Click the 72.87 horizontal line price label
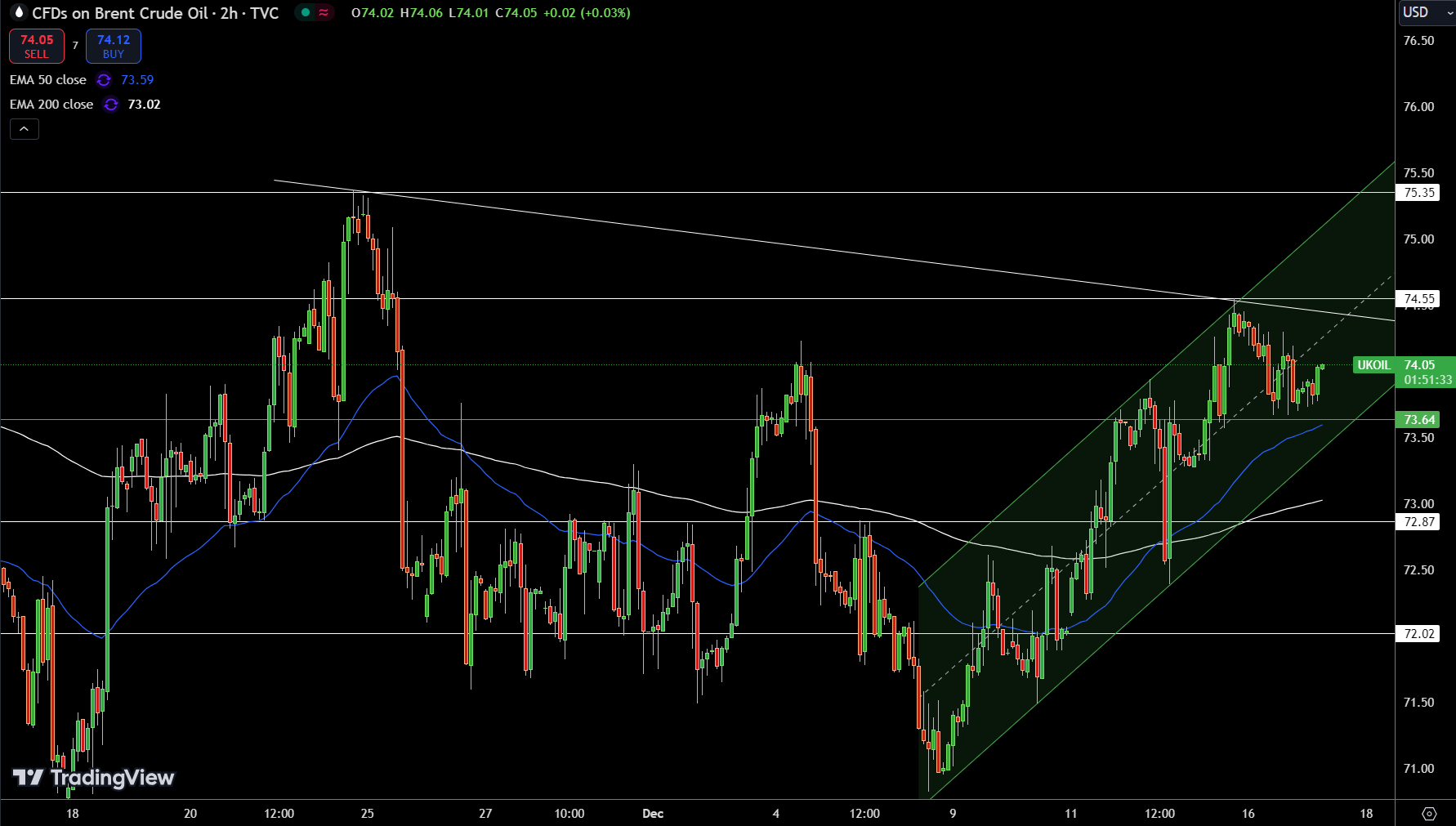 click(x=1419, y=522)
